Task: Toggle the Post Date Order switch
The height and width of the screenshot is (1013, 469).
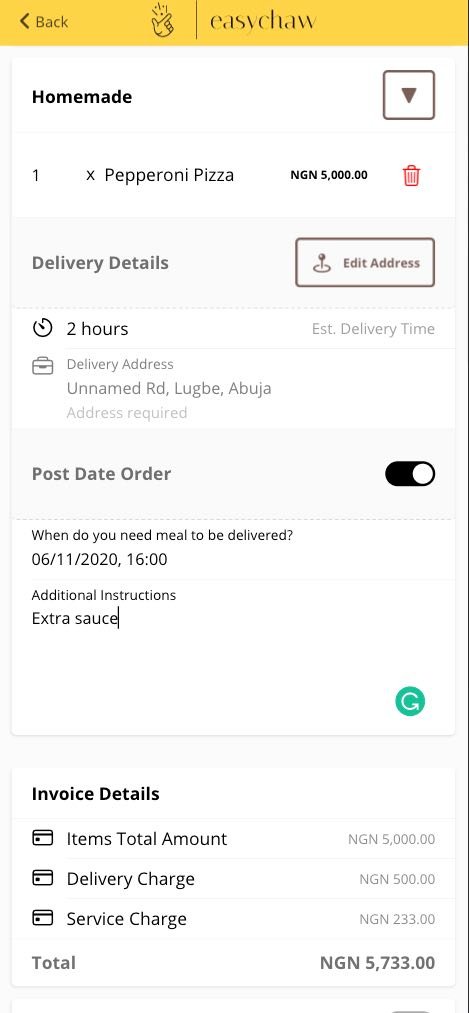Action: (x=410, y=474)
